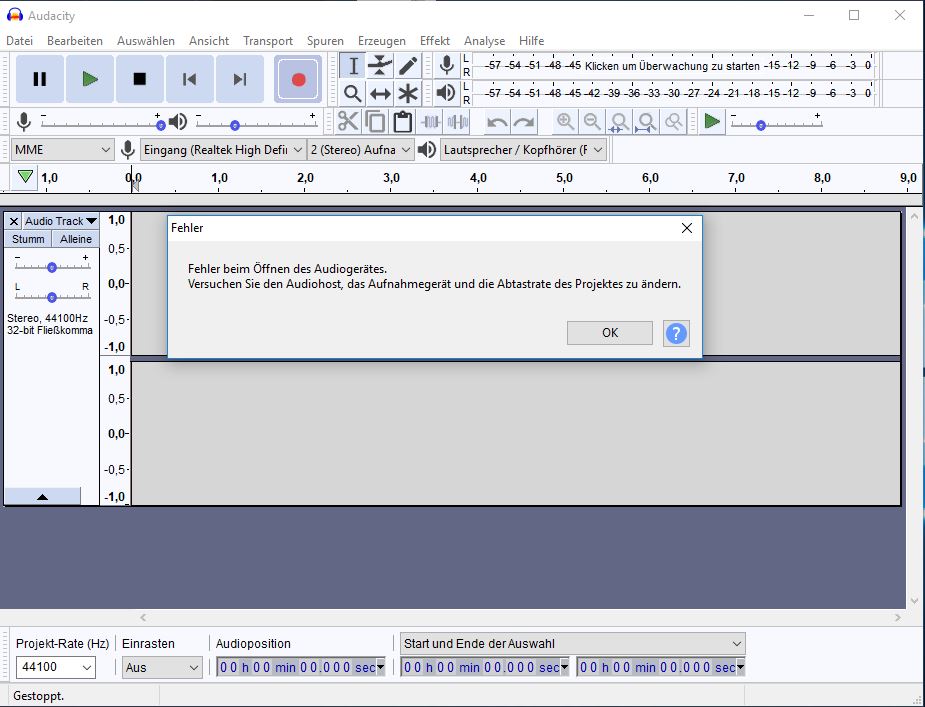Click the Pause transport button

pos(40,79)
